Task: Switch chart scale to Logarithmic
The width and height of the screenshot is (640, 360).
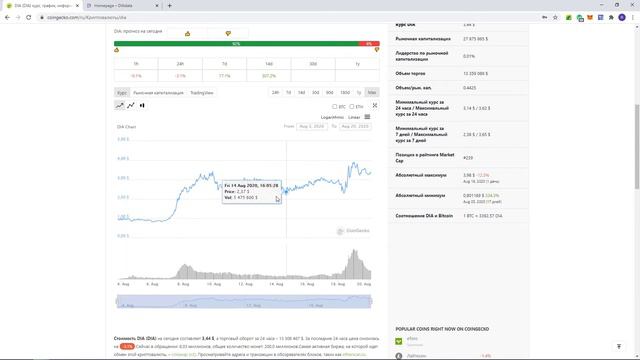Action: click(x=332, y=118)
